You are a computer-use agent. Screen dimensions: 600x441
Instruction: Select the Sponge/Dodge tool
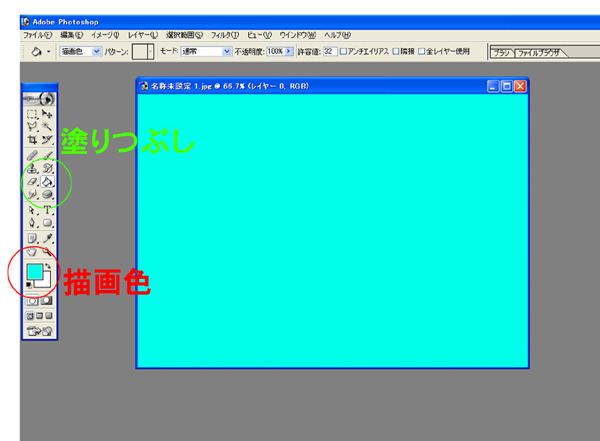pos(47,194)
